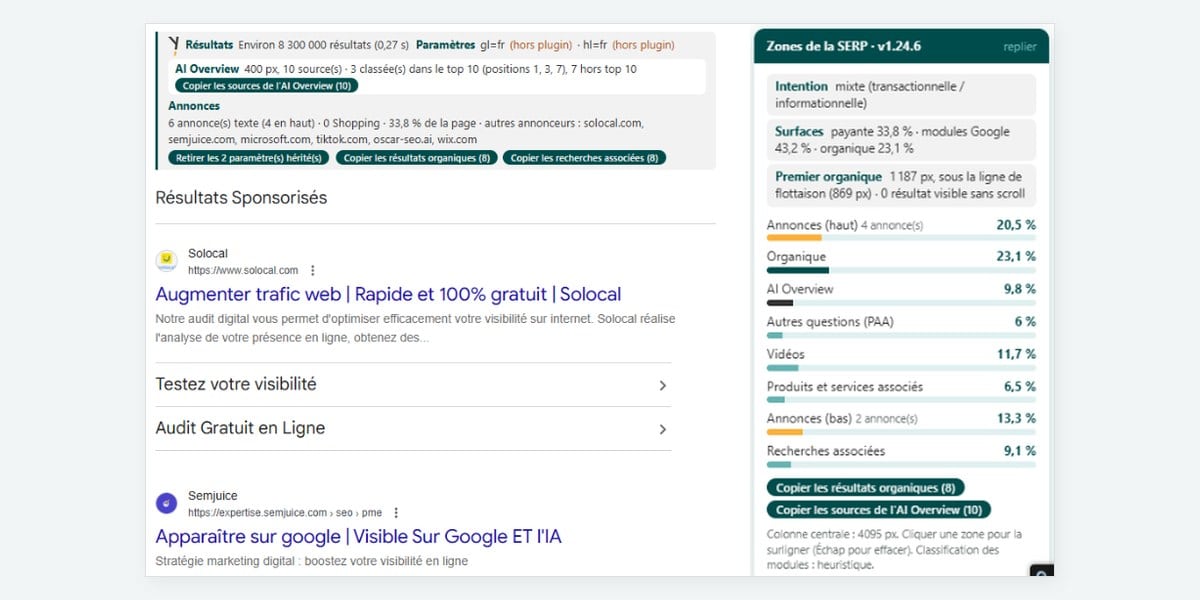Click the https://www.solocal.com URL
This screenshot has height=600, width=1200.
pyautogui.click(x=243, y=270)
